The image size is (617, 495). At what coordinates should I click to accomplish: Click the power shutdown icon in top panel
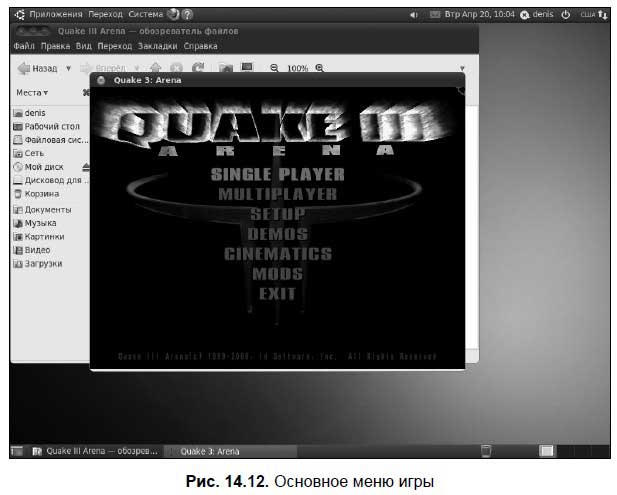tap(566, 16)
